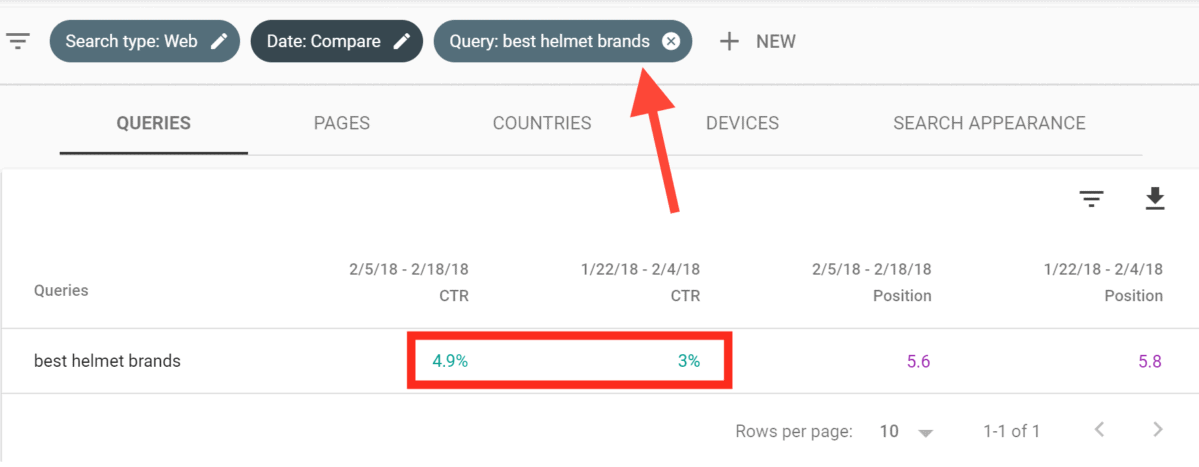Click the filter list icon at top left
Image resolution: width=1199 pixels, height=467 pixels.
pyautogui.click(x=18, y=41)
